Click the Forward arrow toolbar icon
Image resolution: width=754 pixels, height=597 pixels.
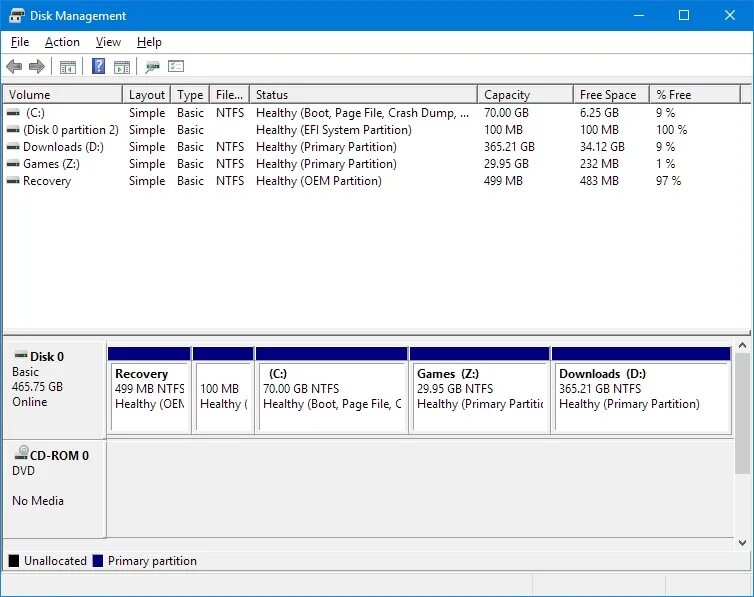37,66
